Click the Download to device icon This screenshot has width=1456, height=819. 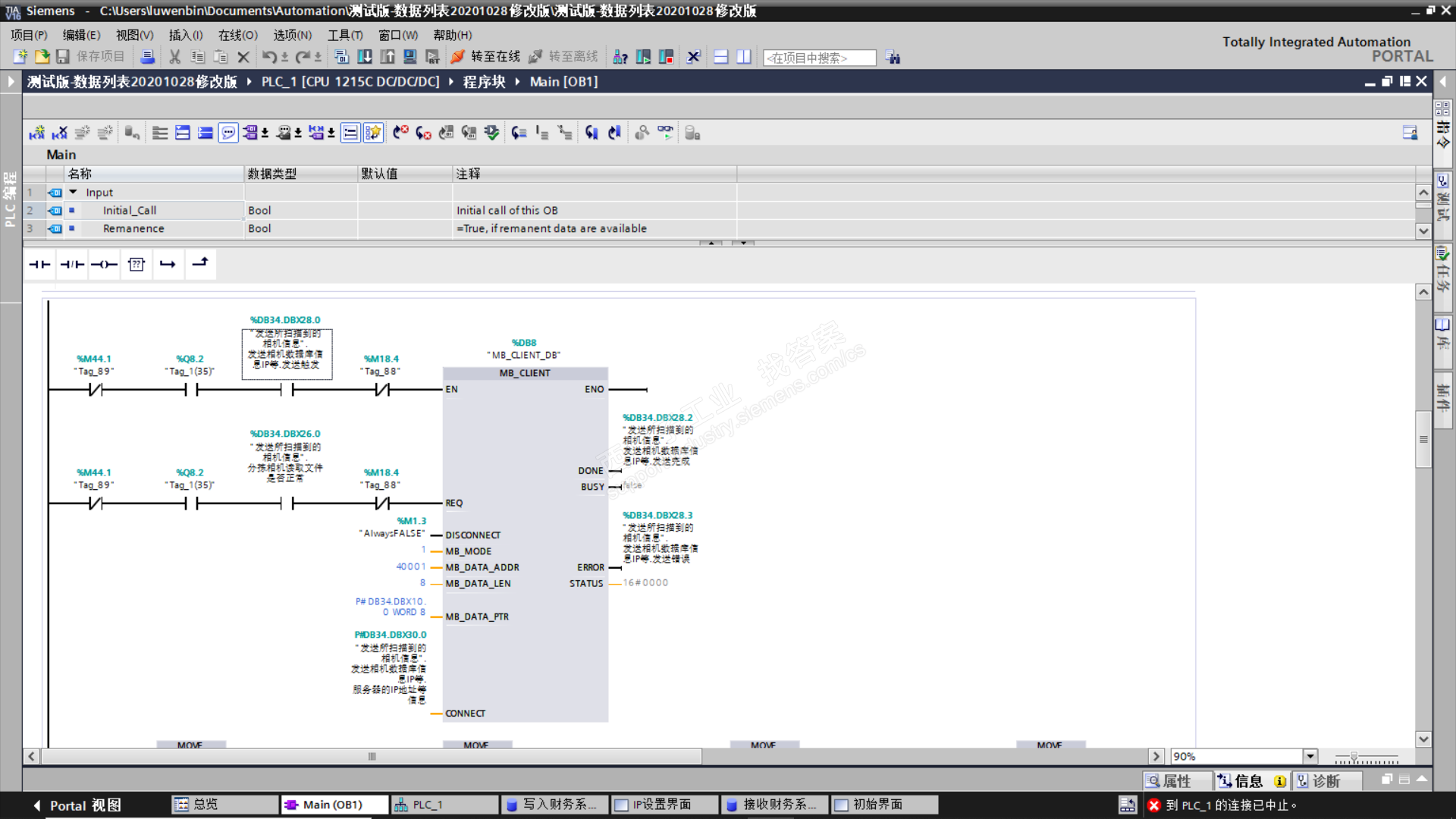pyautogui.click(x=365, y=57)
